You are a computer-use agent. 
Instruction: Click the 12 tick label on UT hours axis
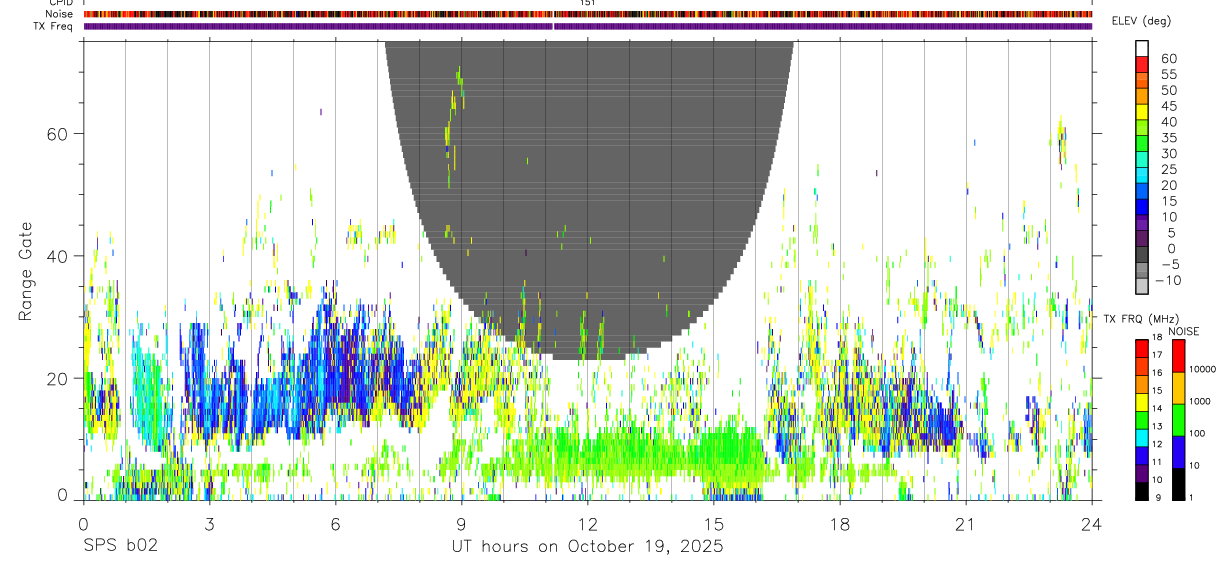point(587,524)
